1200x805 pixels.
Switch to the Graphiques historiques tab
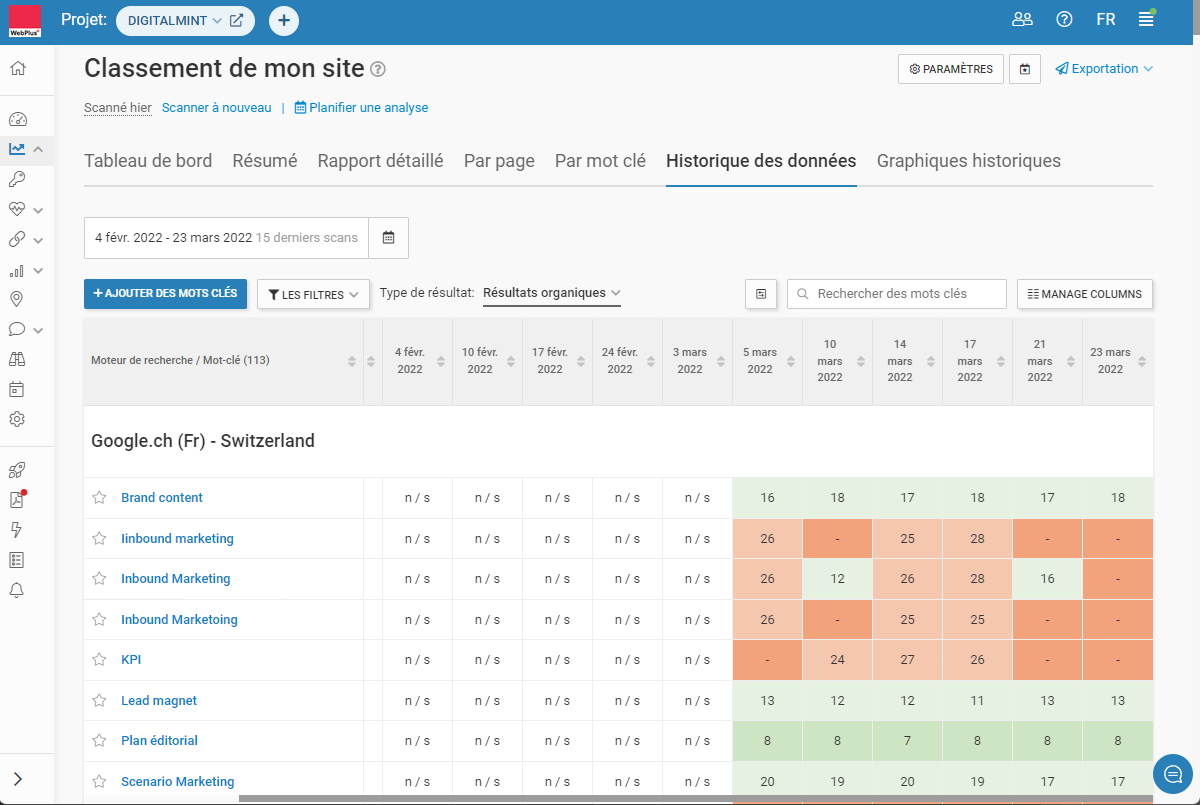[x=968, y=161]
